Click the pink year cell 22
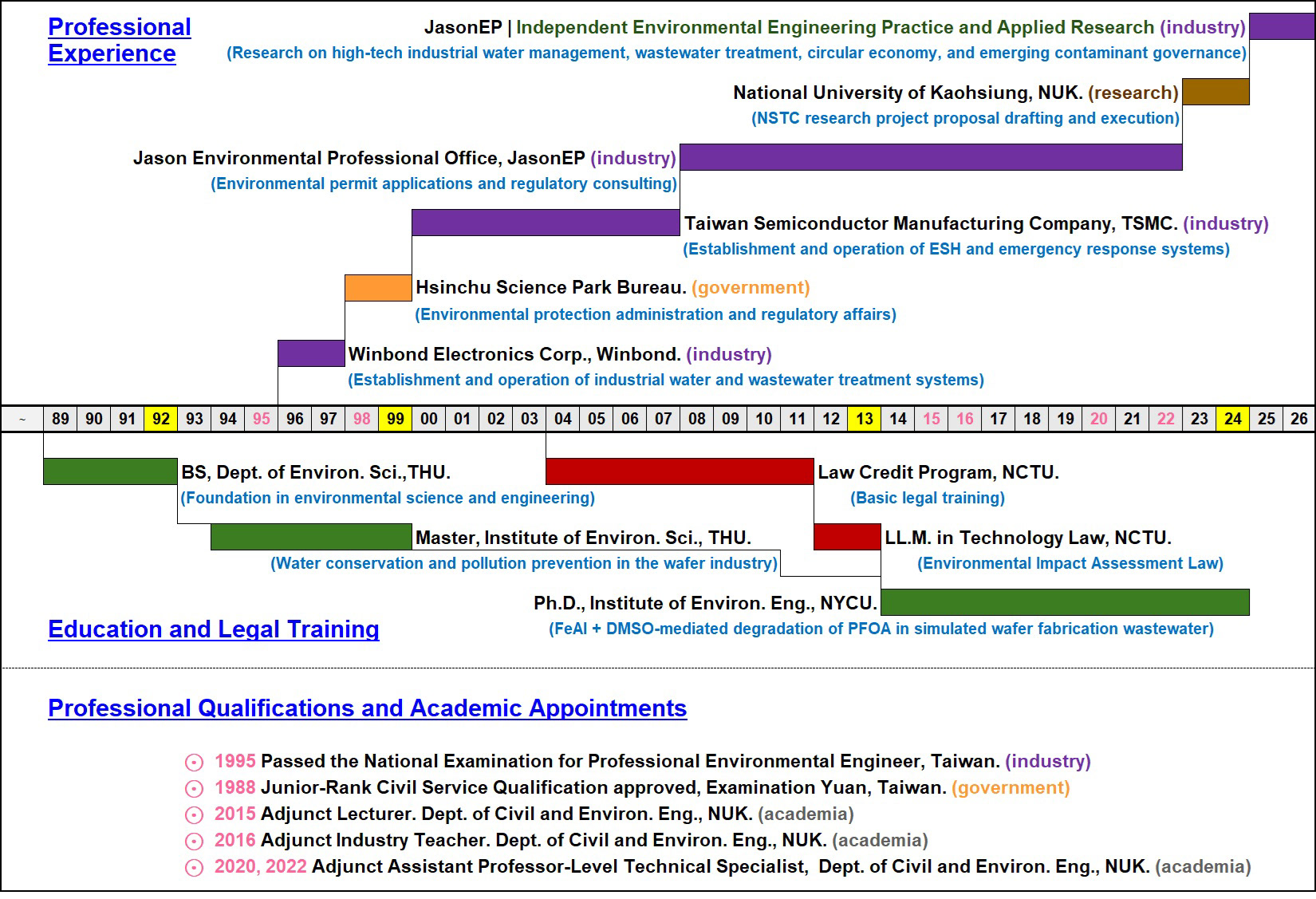1316x899 pixels. pos(1166,419)
